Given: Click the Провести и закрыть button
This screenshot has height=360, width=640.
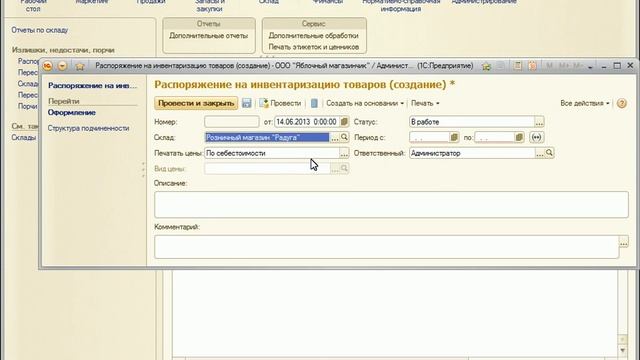Looking at the screenshot, I should [196, 103].
